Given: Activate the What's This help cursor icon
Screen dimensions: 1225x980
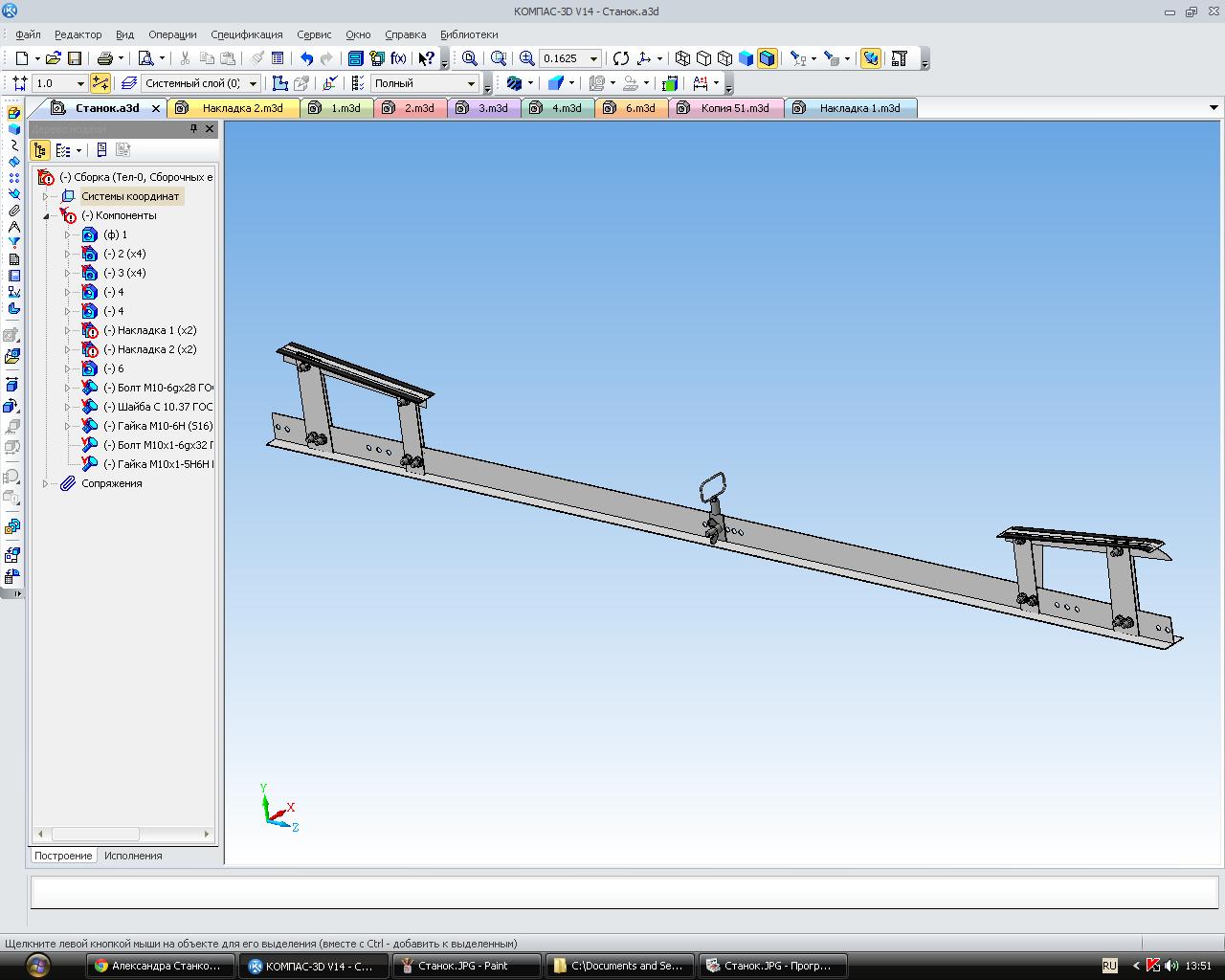Looking at the screenshot, I should click(x=427, y=58).
